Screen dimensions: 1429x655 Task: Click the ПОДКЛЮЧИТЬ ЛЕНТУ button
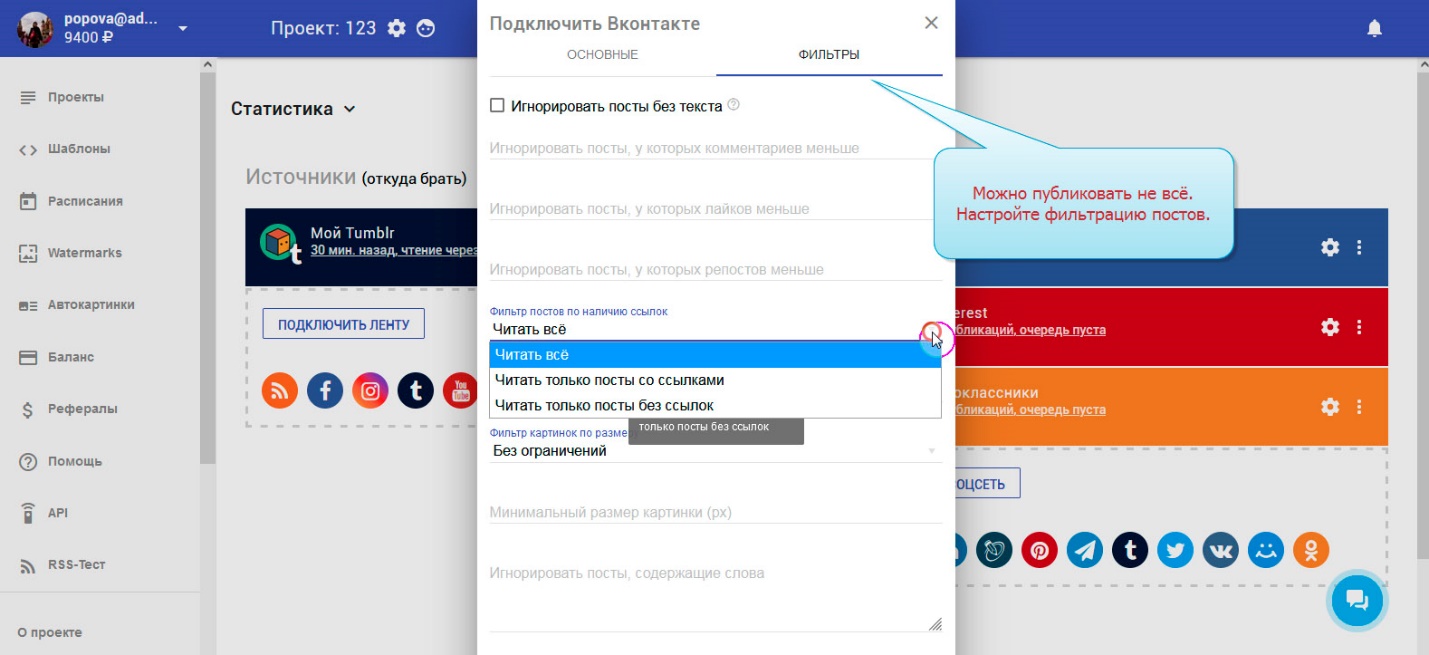coord(343,324)
